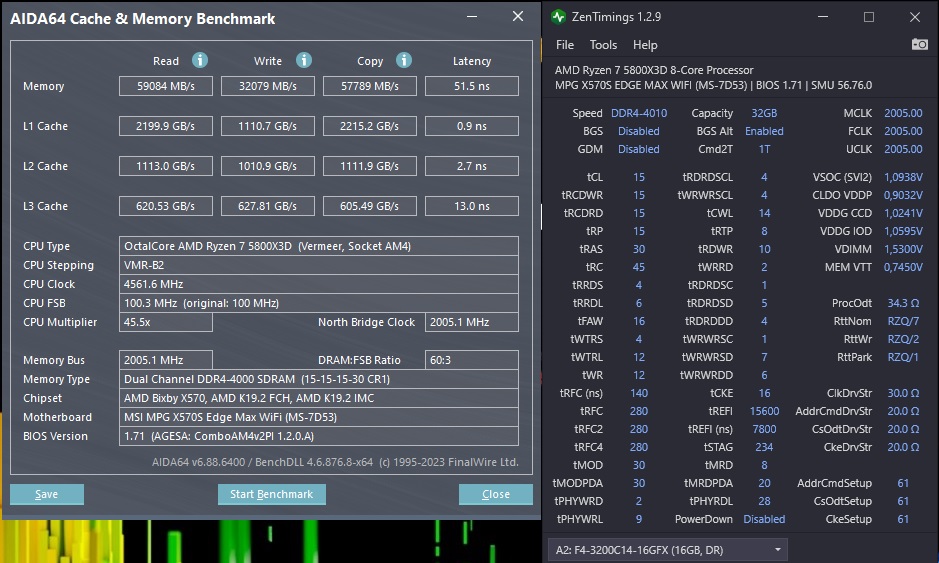Click Memory Write value 32079 MB/s
This screenshot has height=563, width=939.
click(x=268, y=86)
